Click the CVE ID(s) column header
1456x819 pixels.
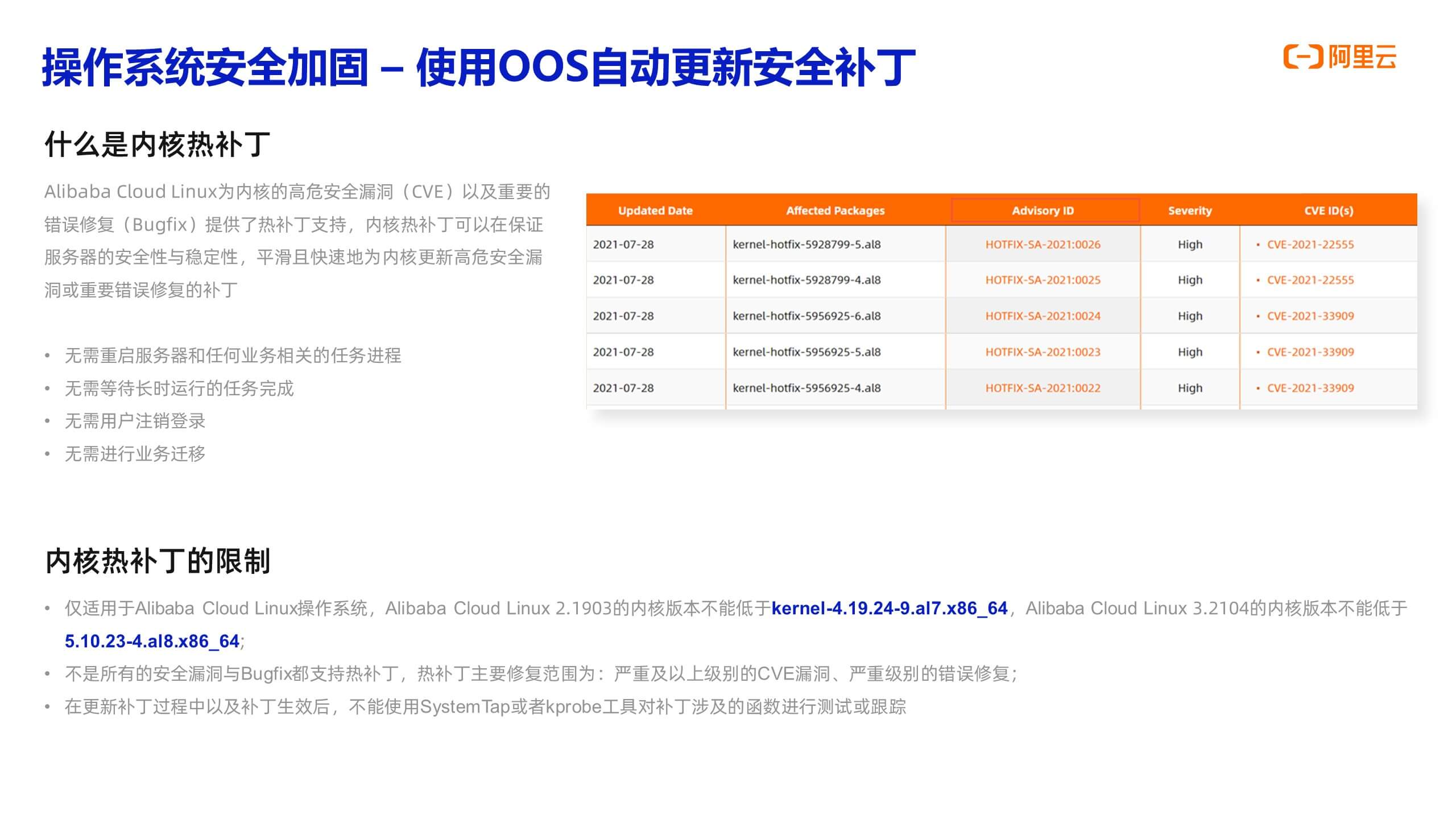pyautogui.click(x=1329, y=210)
